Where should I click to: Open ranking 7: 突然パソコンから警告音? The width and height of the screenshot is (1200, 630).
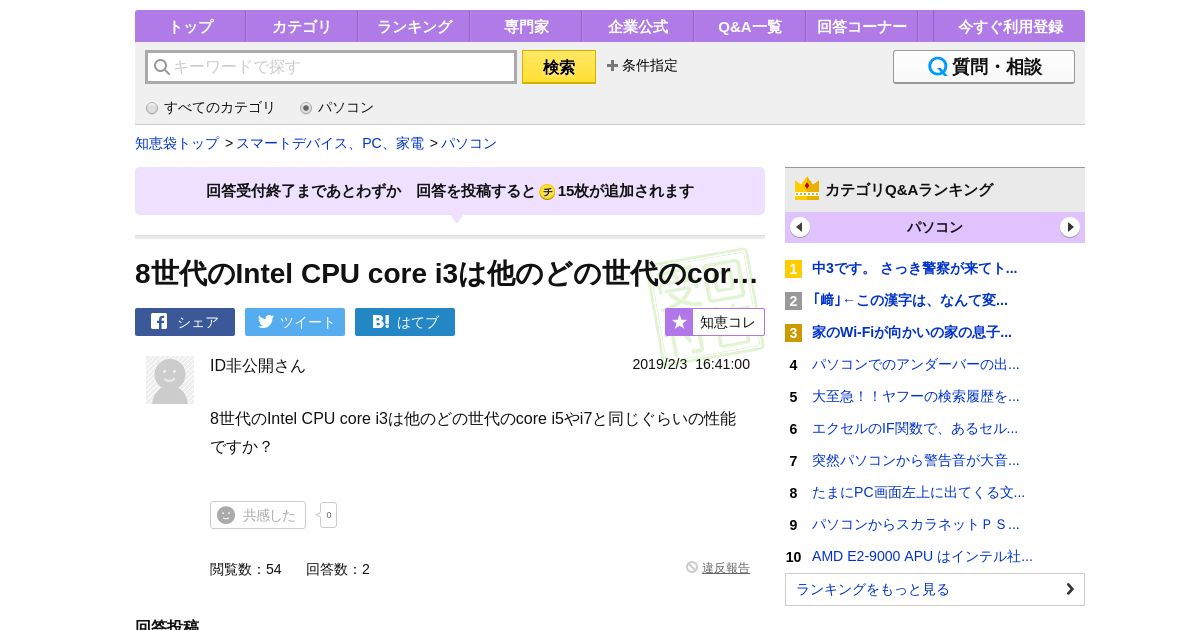pyautogui.click(x=916, y=460)
